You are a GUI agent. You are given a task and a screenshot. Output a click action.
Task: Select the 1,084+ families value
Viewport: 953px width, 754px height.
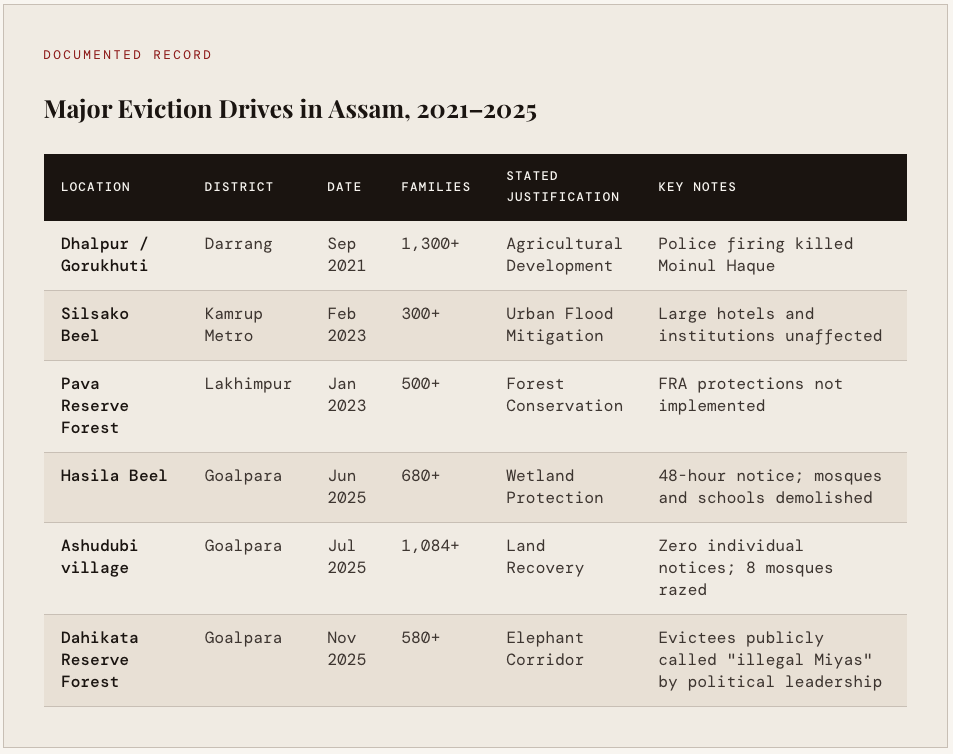430,546
